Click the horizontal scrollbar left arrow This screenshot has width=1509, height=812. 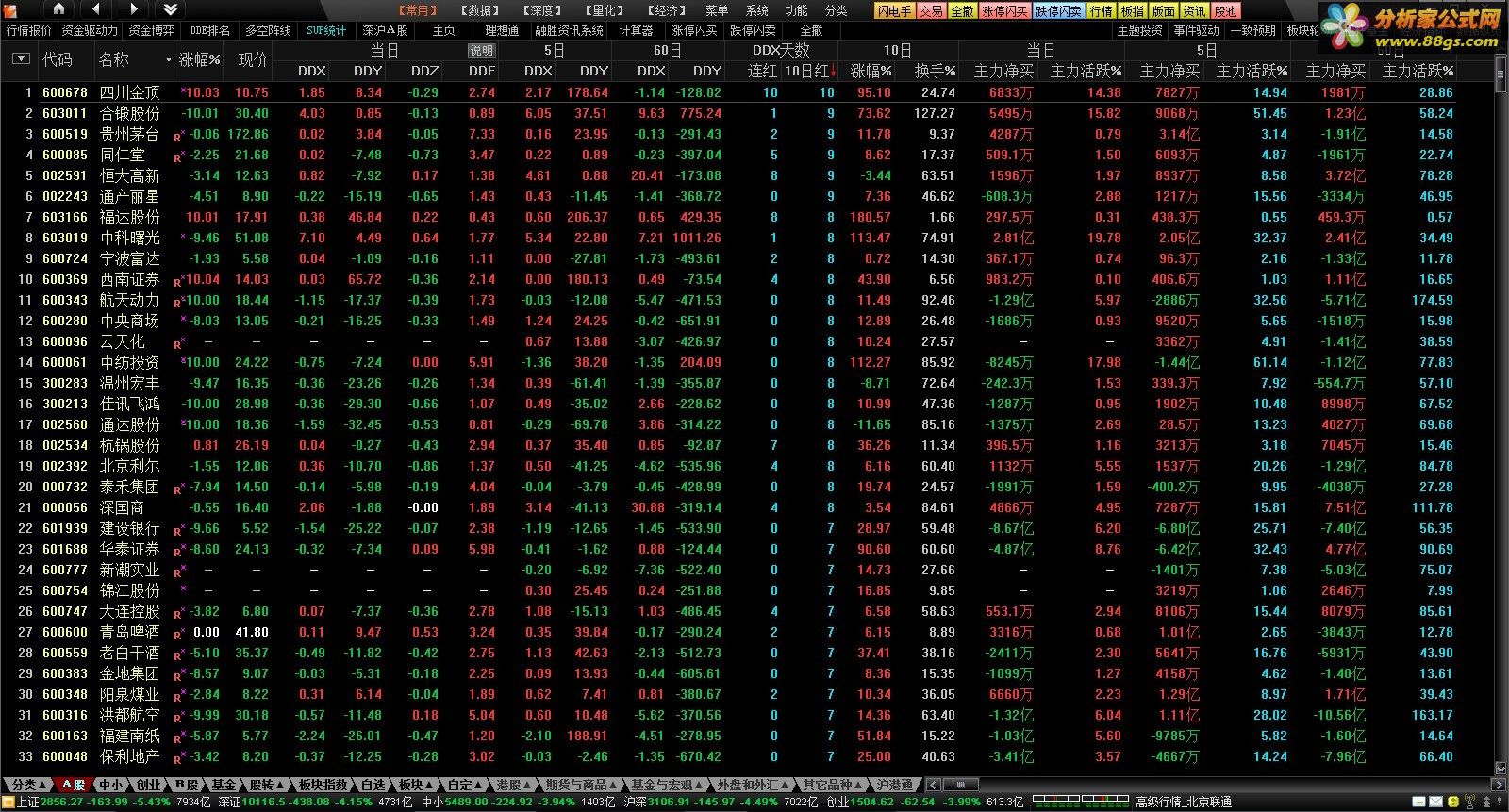(934, 785)
